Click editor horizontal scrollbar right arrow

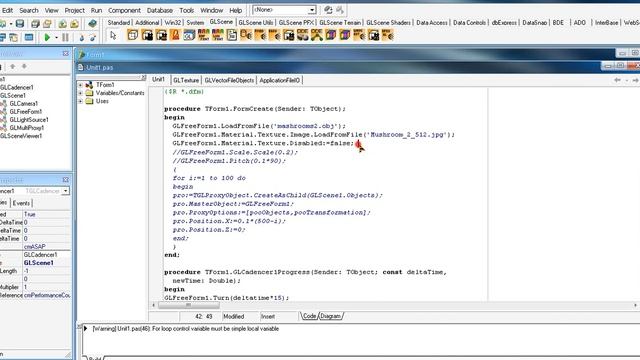point(635,305)
